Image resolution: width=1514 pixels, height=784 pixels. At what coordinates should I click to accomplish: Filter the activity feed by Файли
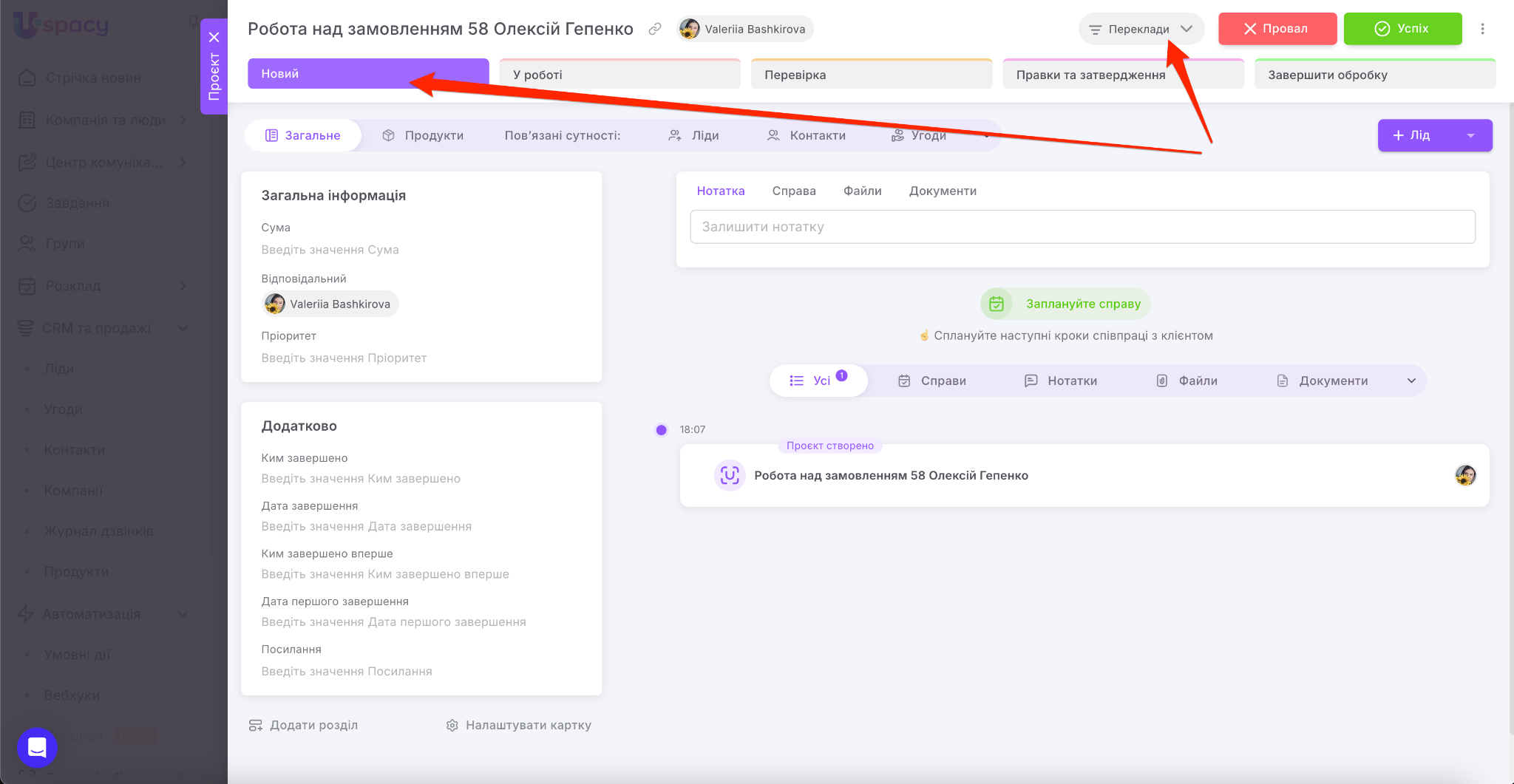pos(1187,381)
